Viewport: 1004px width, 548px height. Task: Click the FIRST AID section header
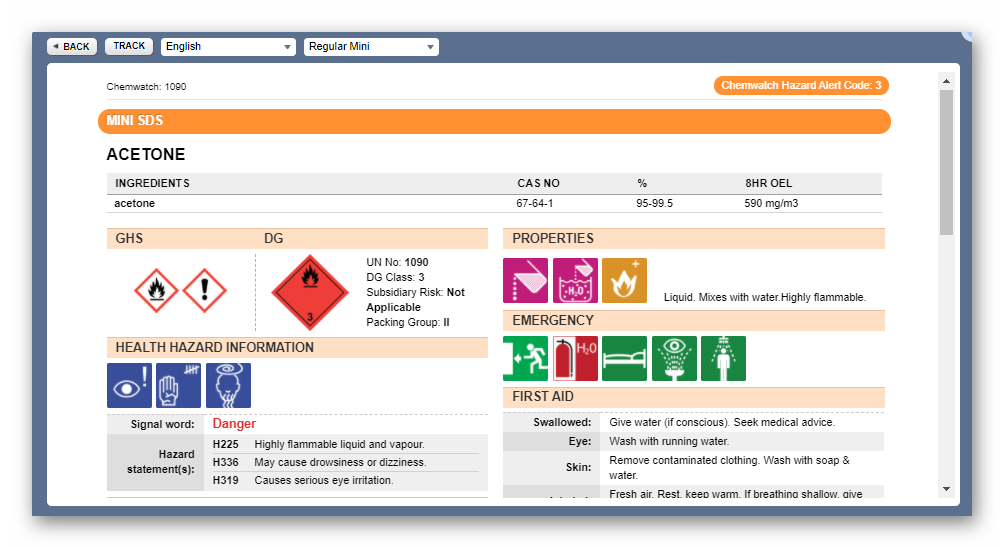coord(694,397)
